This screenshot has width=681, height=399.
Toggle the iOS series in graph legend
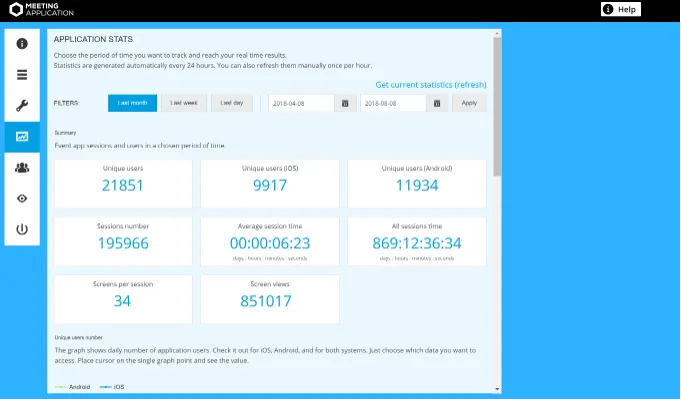(112, 387)
